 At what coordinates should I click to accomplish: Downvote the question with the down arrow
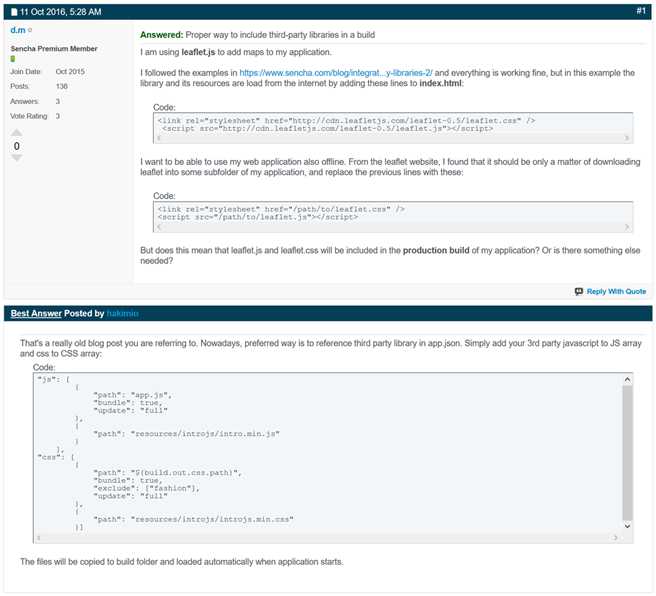(x=16, y=158)
